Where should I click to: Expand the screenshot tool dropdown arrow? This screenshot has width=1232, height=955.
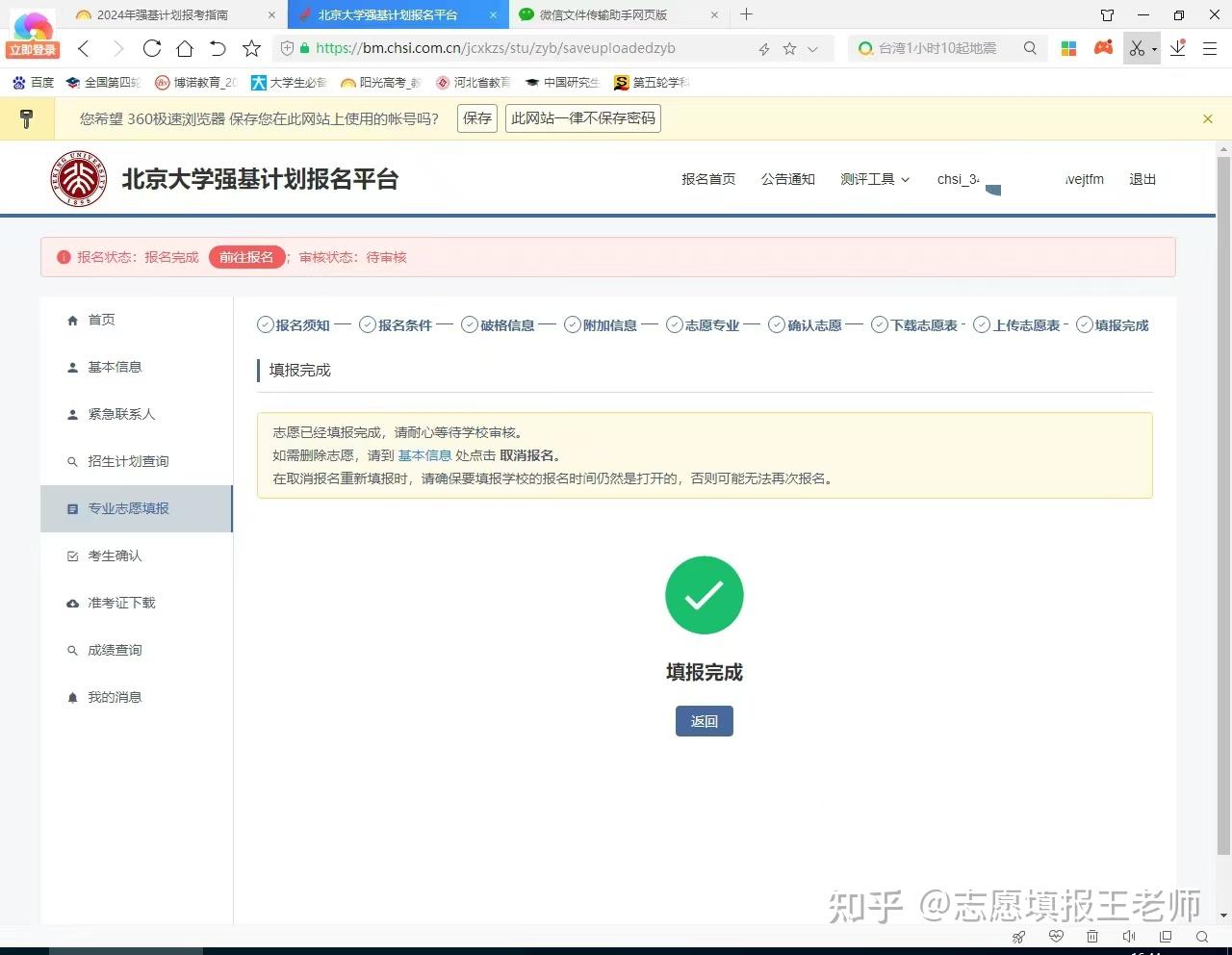click(x=1154, y=49)
